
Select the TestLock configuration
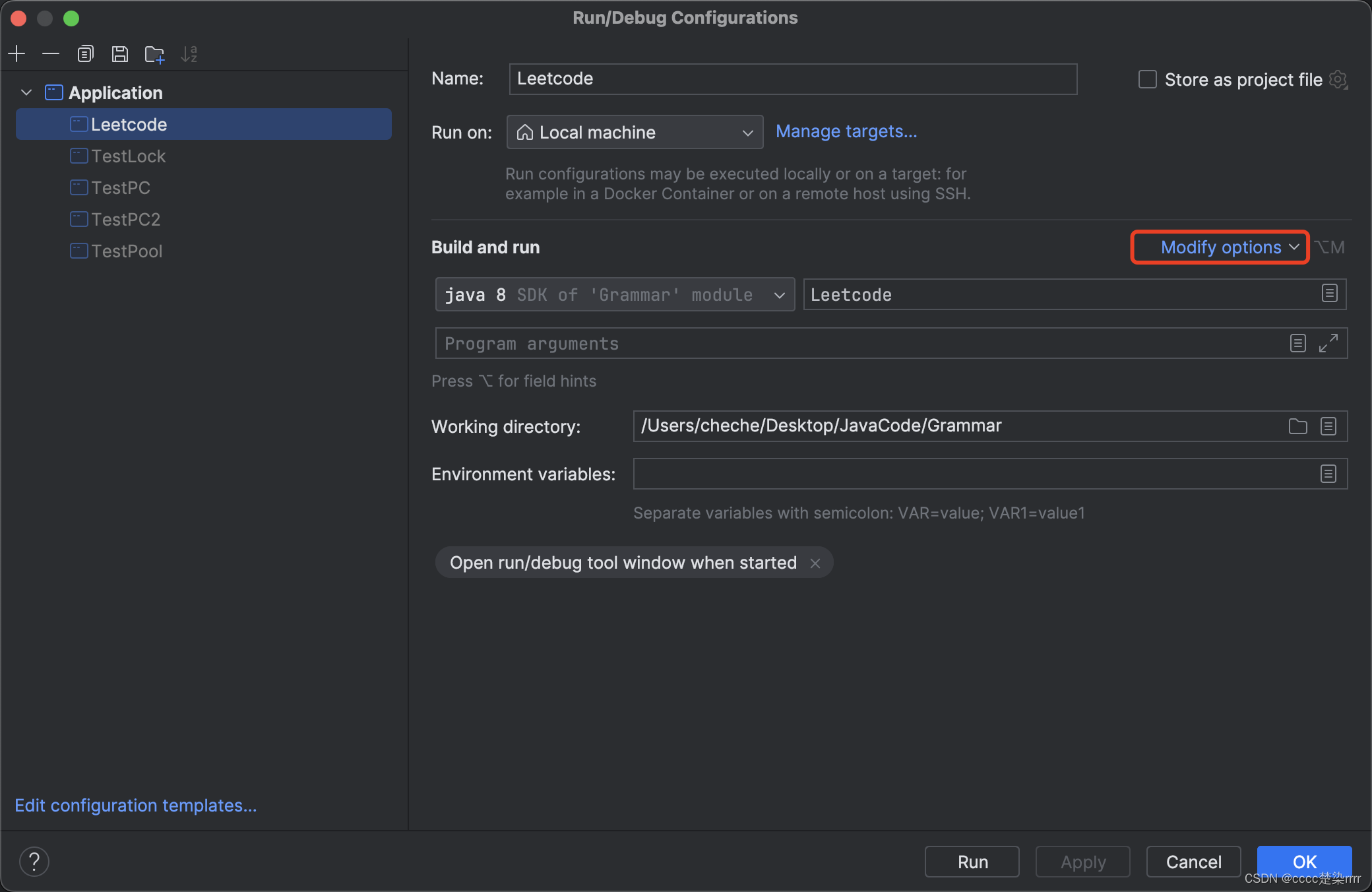click(129, 156)
